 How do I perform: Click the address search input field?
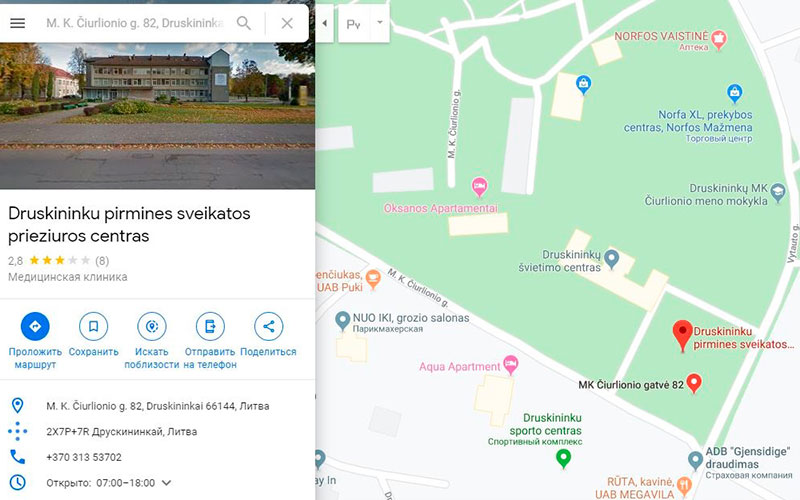point(135,23)
